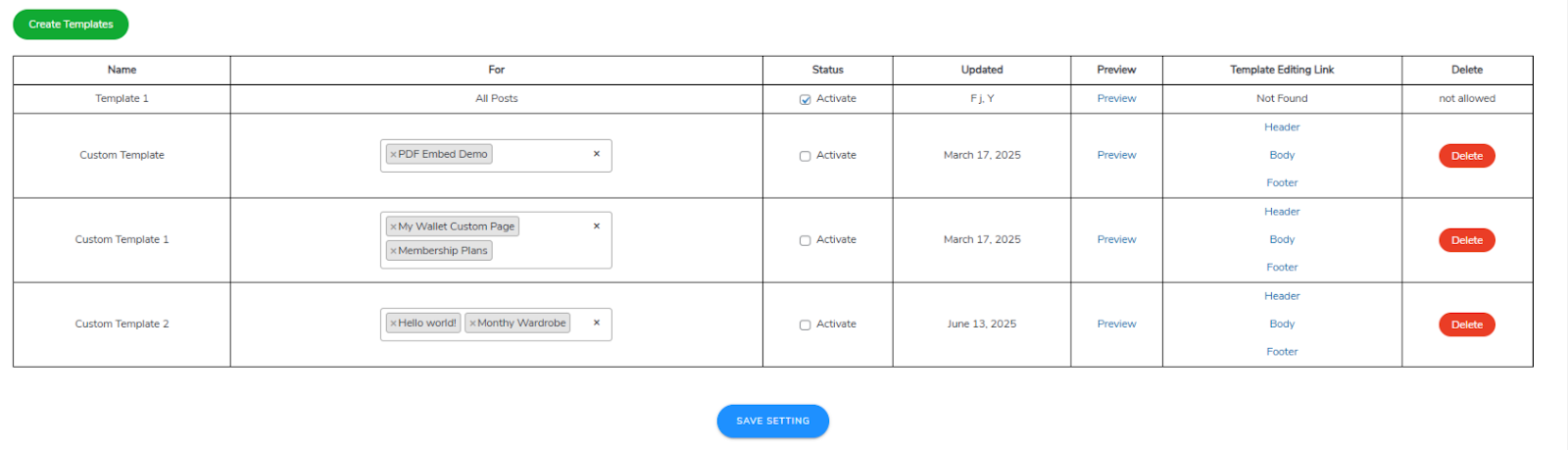Remove the PDF Embed Demo tag
The width and height of the screenshot is (1568, 450).
coord(393,155)
